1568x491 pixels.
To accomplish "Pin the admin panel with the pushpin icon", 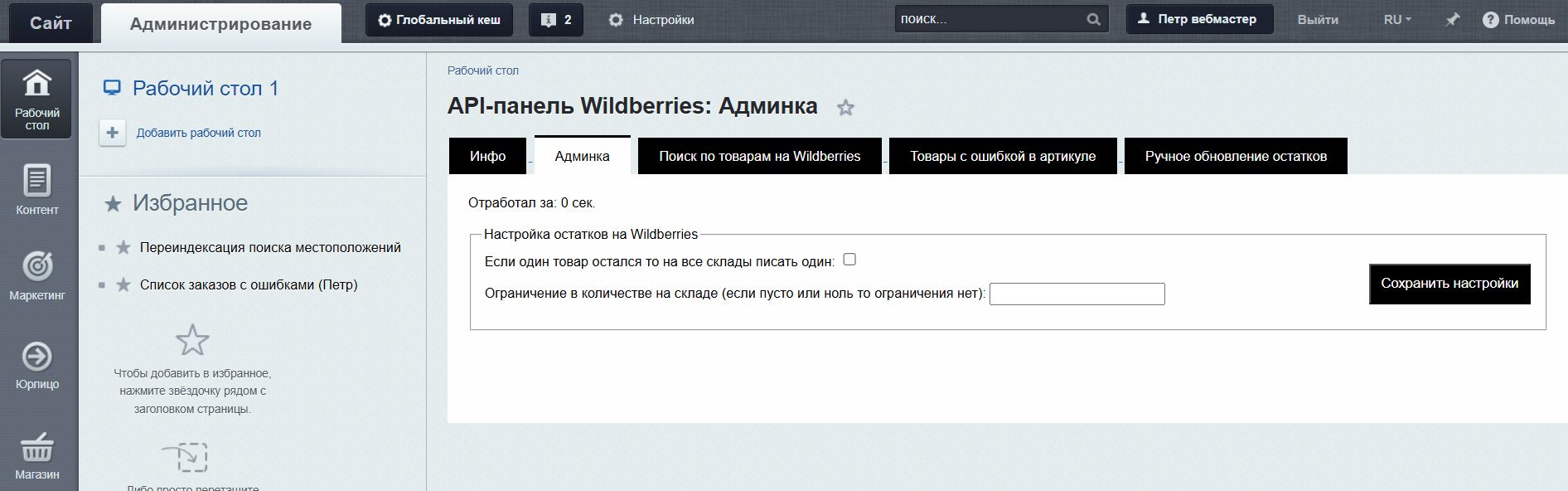I will [x=1452, y=19].
